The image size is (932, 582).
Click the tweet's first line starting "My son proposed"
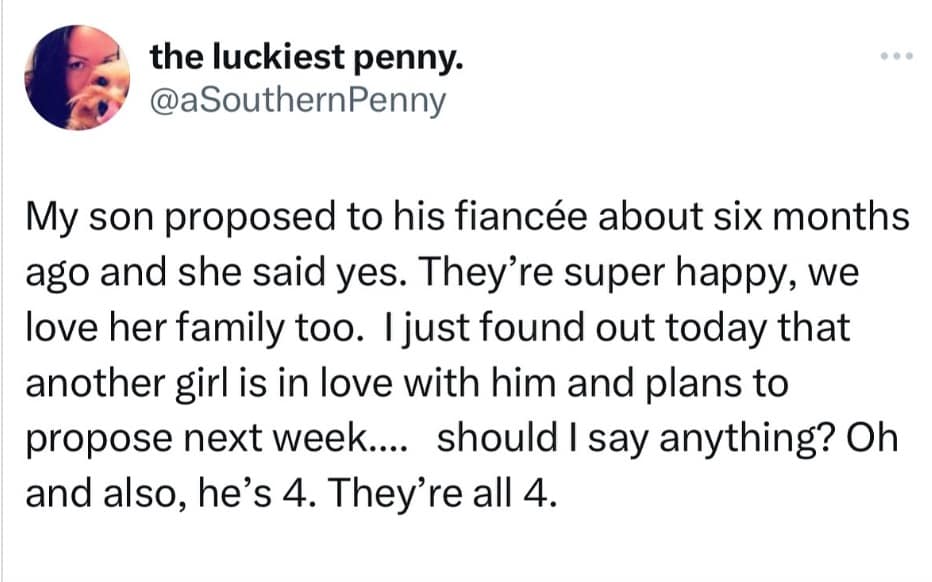pos(466,218)
